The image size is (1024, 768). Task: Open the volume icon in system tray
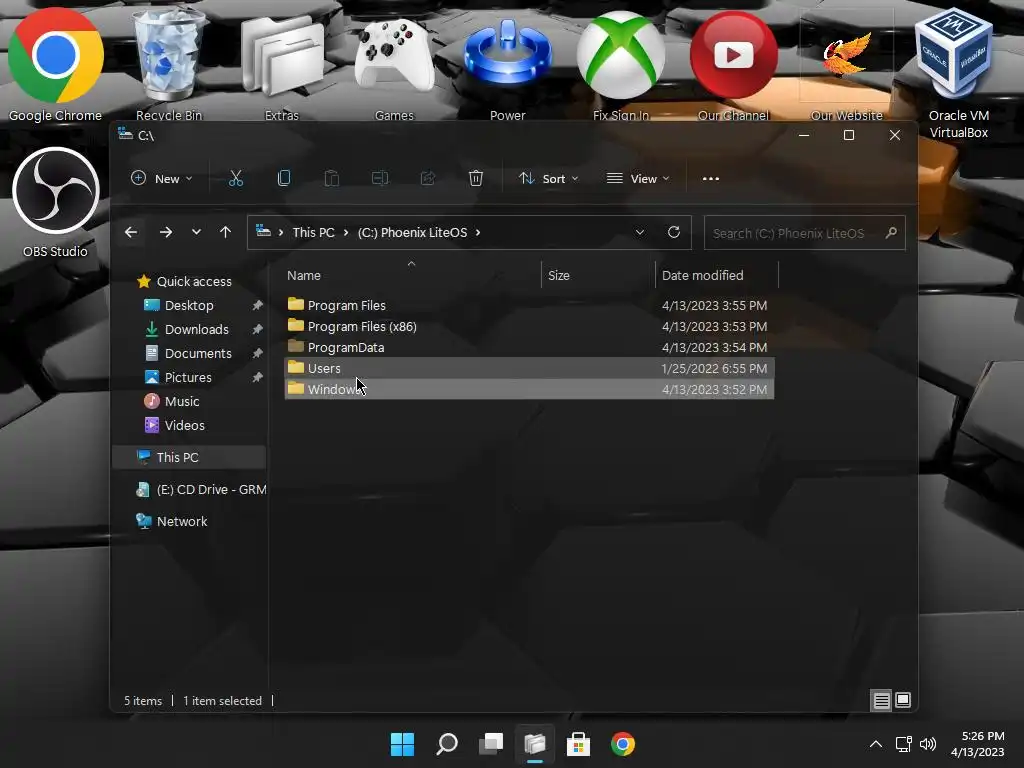(927, 744)
